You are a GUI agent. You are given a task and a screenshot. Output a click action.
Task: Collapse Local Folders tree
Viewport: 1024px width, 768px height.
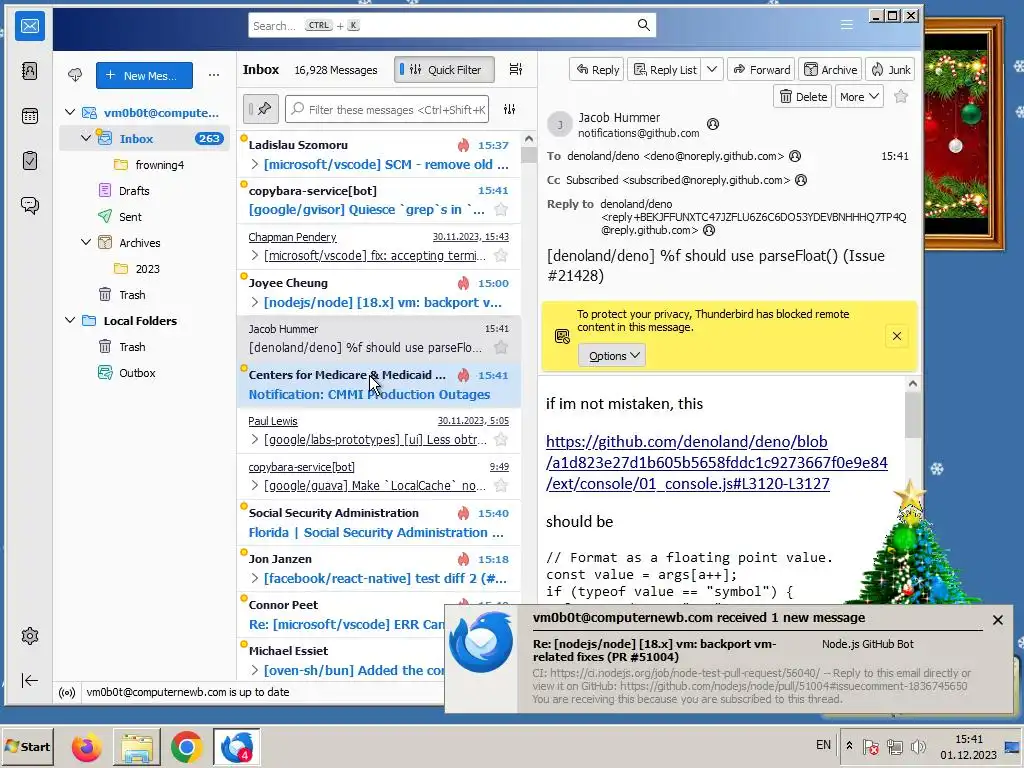click(x=70, y=321)
